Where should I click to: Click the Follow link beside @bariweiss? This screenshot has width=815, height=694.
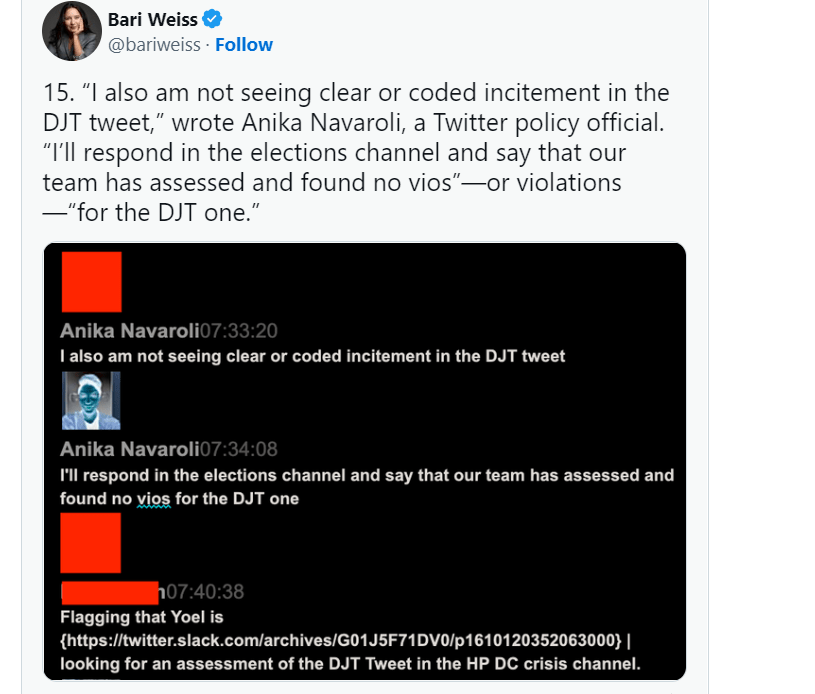pyautogui.click(x=244, y=44)
